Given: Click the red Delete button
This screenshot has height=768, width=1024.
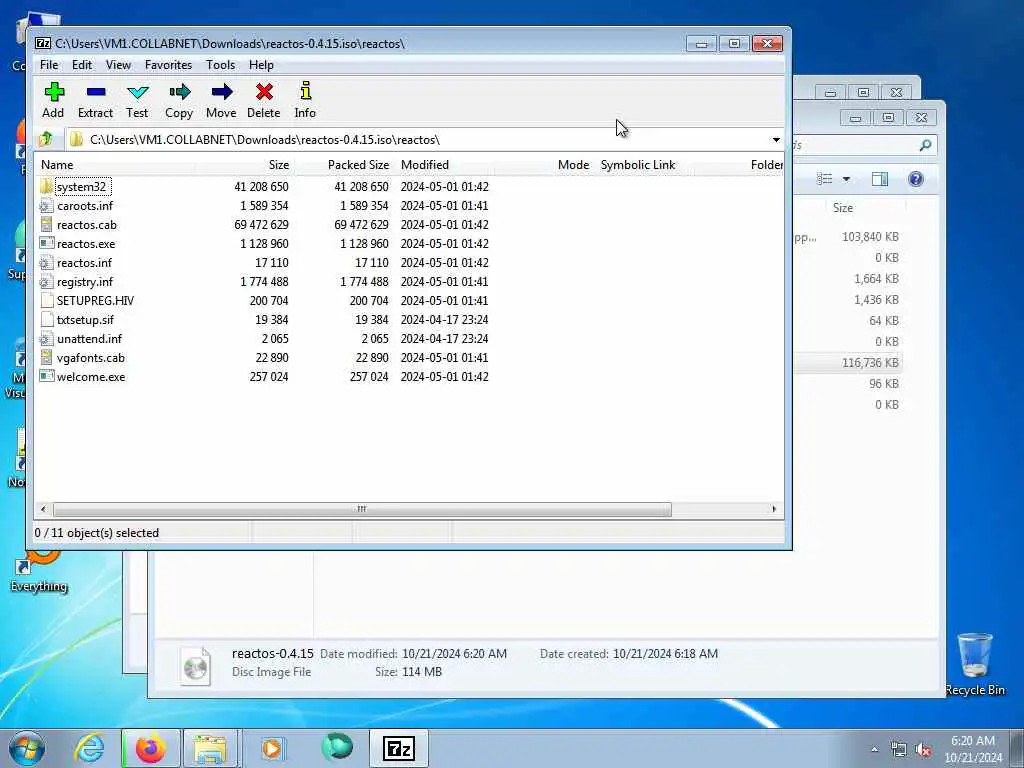Looking at the screenshot, I should tap(264, 100).
